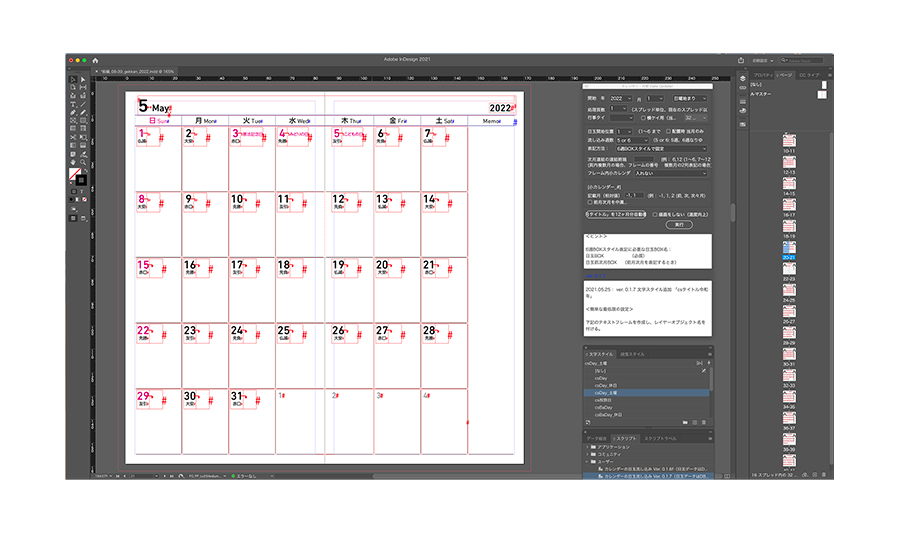This screenshot has height=533, width=900.
Task: Open the 行事ケイ dropdown
Action: [622, 118]
